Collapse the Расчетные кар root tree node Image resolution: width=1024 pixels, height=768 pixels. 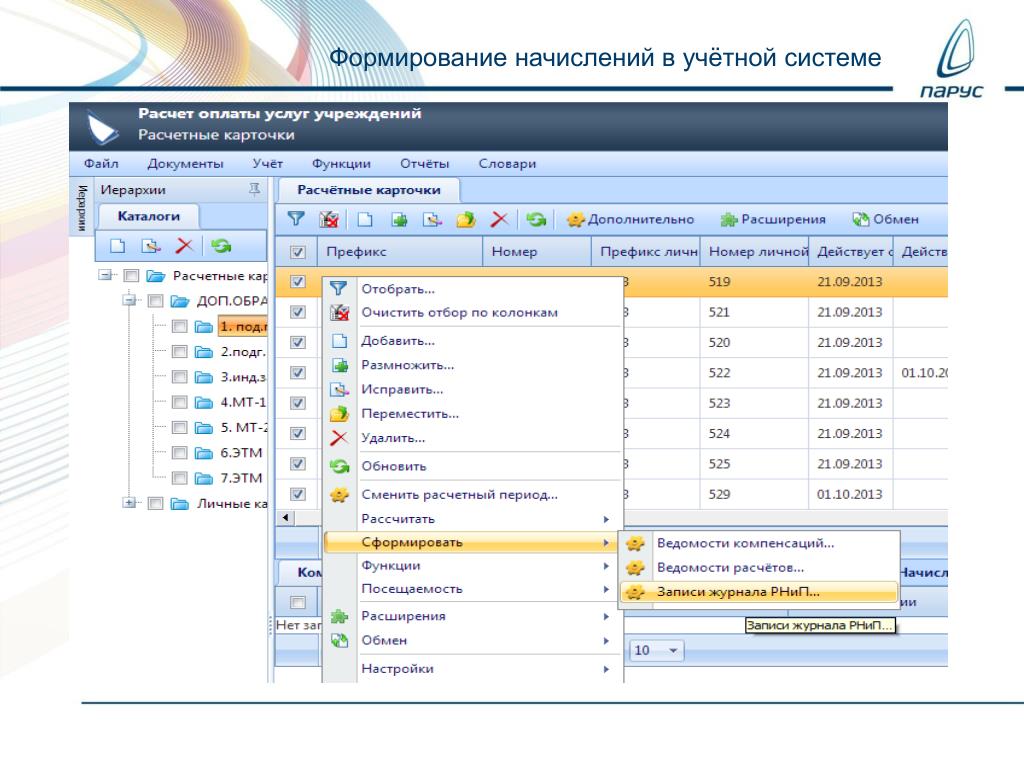tap(104, 275)
